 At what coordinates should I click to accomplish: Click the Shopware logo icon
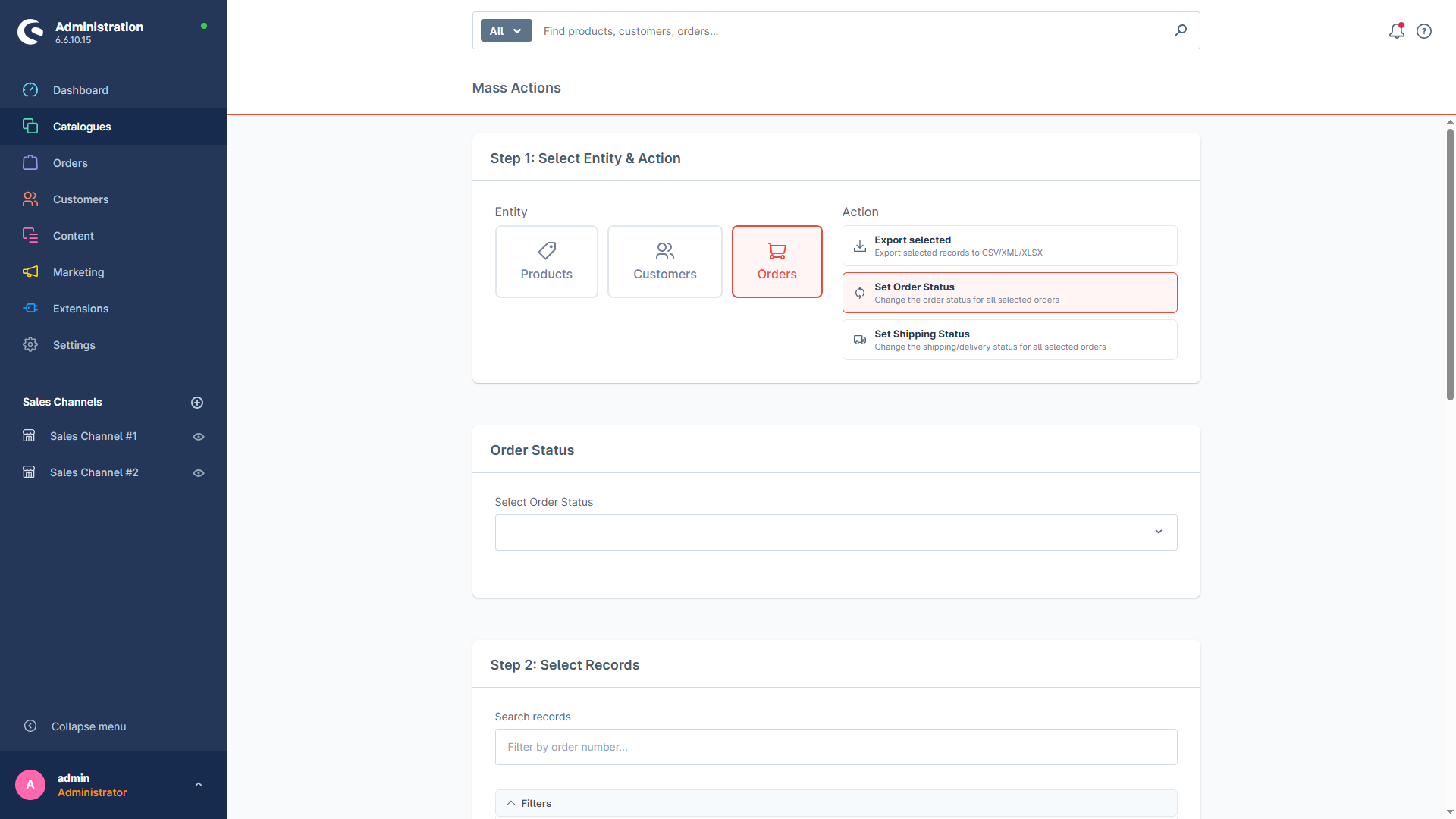(x=30, y=32)
